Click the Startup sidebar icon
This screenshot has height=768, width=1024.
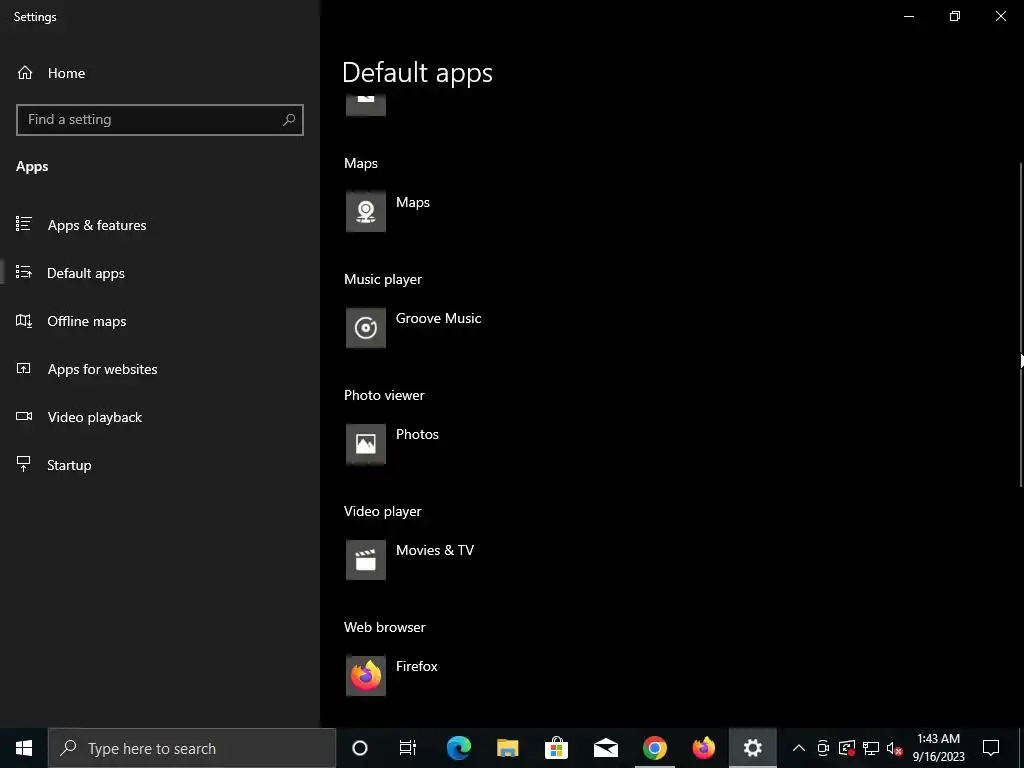pyautogui.click(x=24, y=464)
